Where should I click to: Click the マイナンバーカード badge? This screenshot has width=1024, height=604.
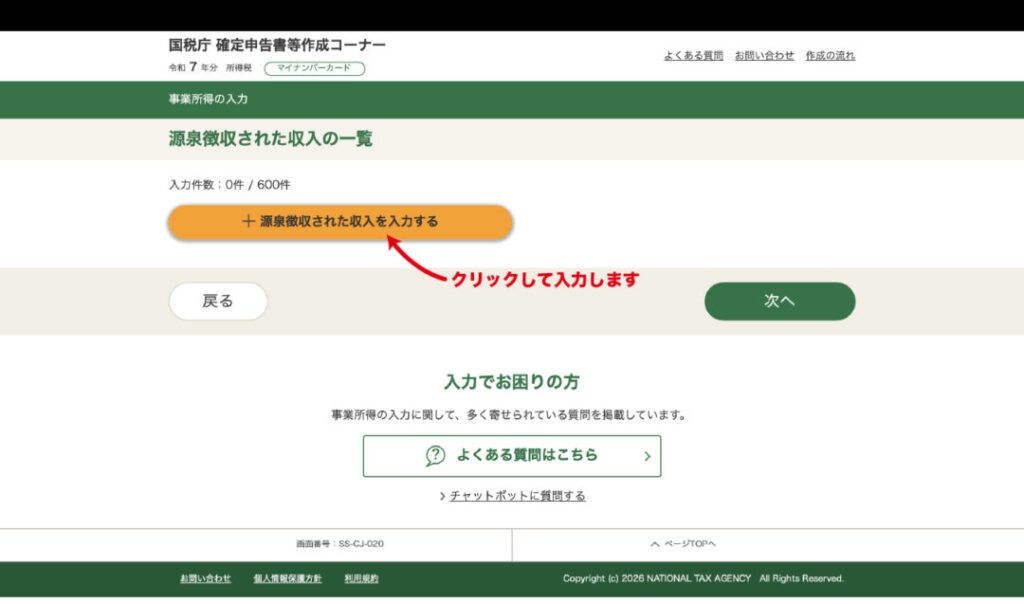[x=314, y=69]
